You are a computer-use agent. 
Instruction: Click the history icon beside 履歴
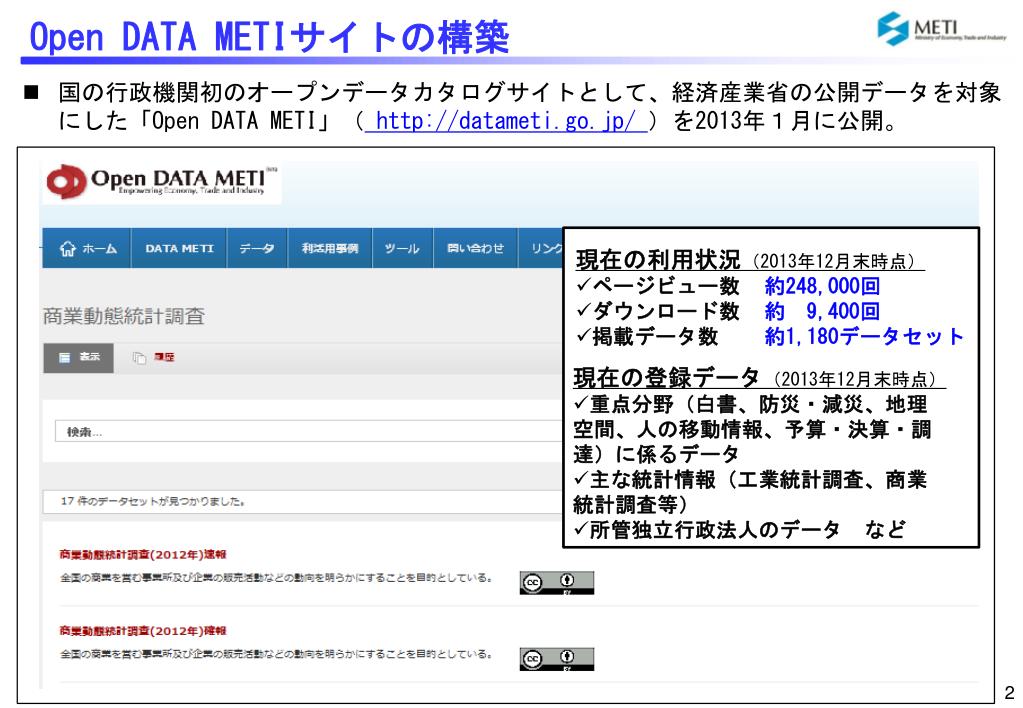click(139, 358)
